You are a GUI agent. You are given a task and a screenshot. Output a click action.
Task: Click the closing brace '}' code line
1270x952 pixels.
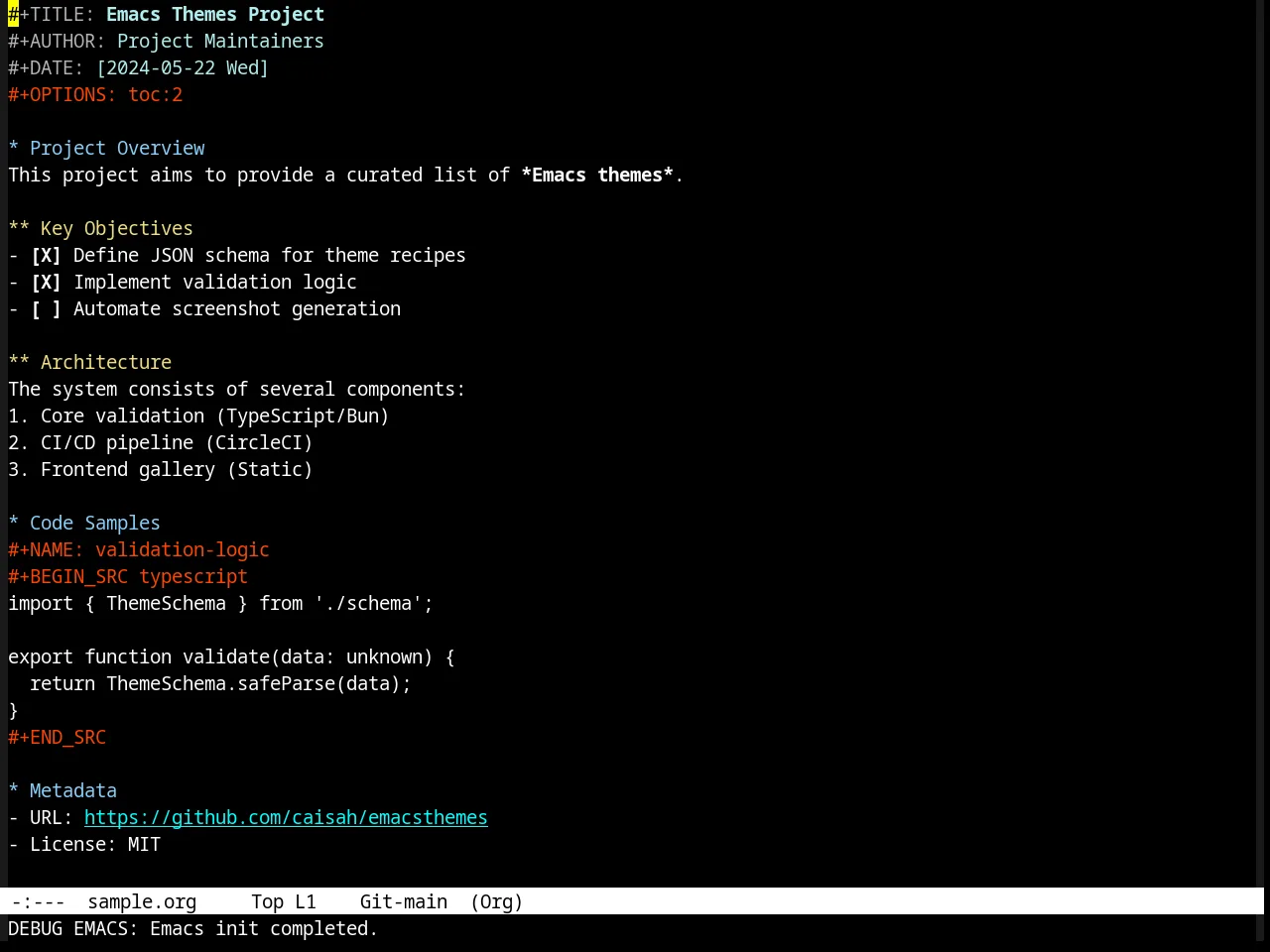tap(13, 710)
